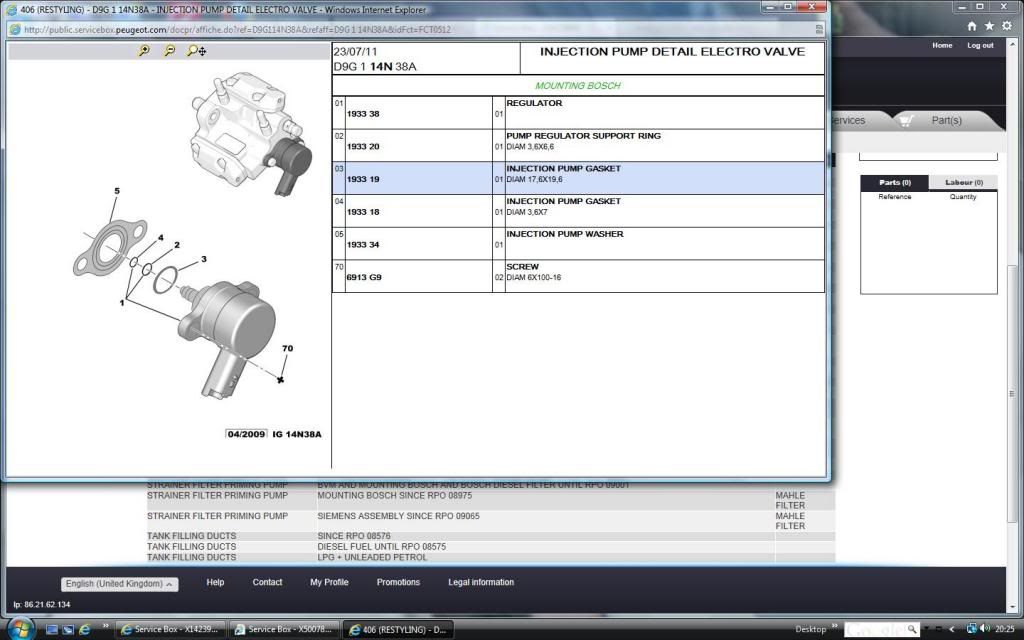Open the Favorites star icon
This screenshot has height=640, width=1024.
tap(989, 25)
